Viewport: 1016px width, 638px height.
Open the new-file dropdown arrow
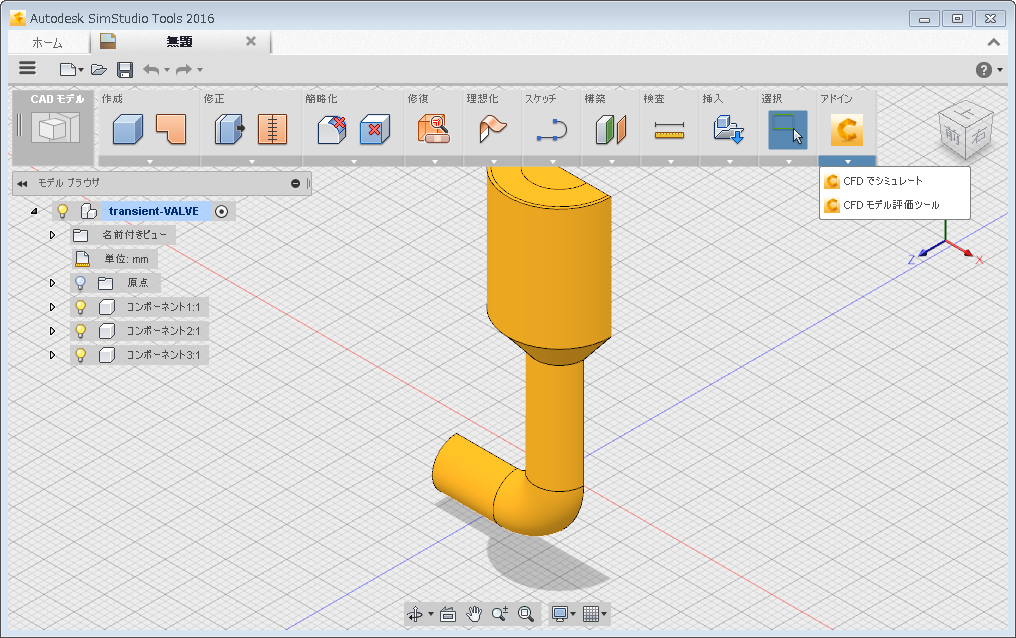(81, 70)
